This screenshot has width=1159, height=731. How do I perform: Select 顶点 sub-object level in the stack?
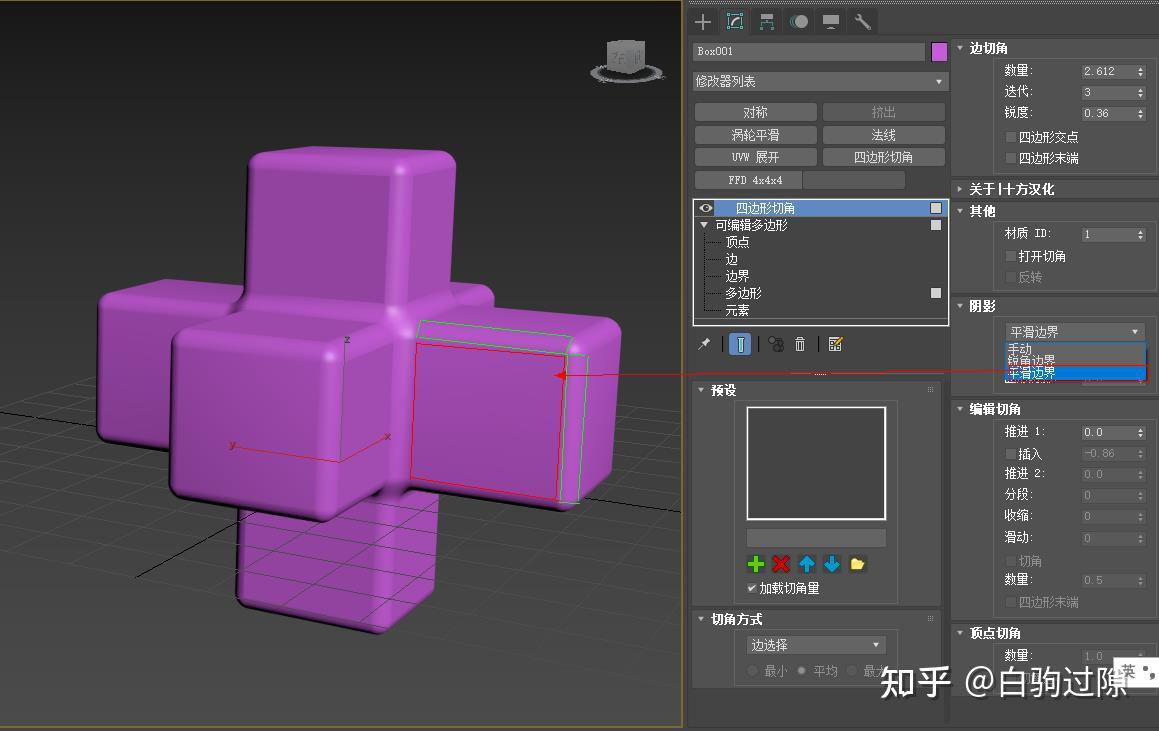click(x=737, y=241)
